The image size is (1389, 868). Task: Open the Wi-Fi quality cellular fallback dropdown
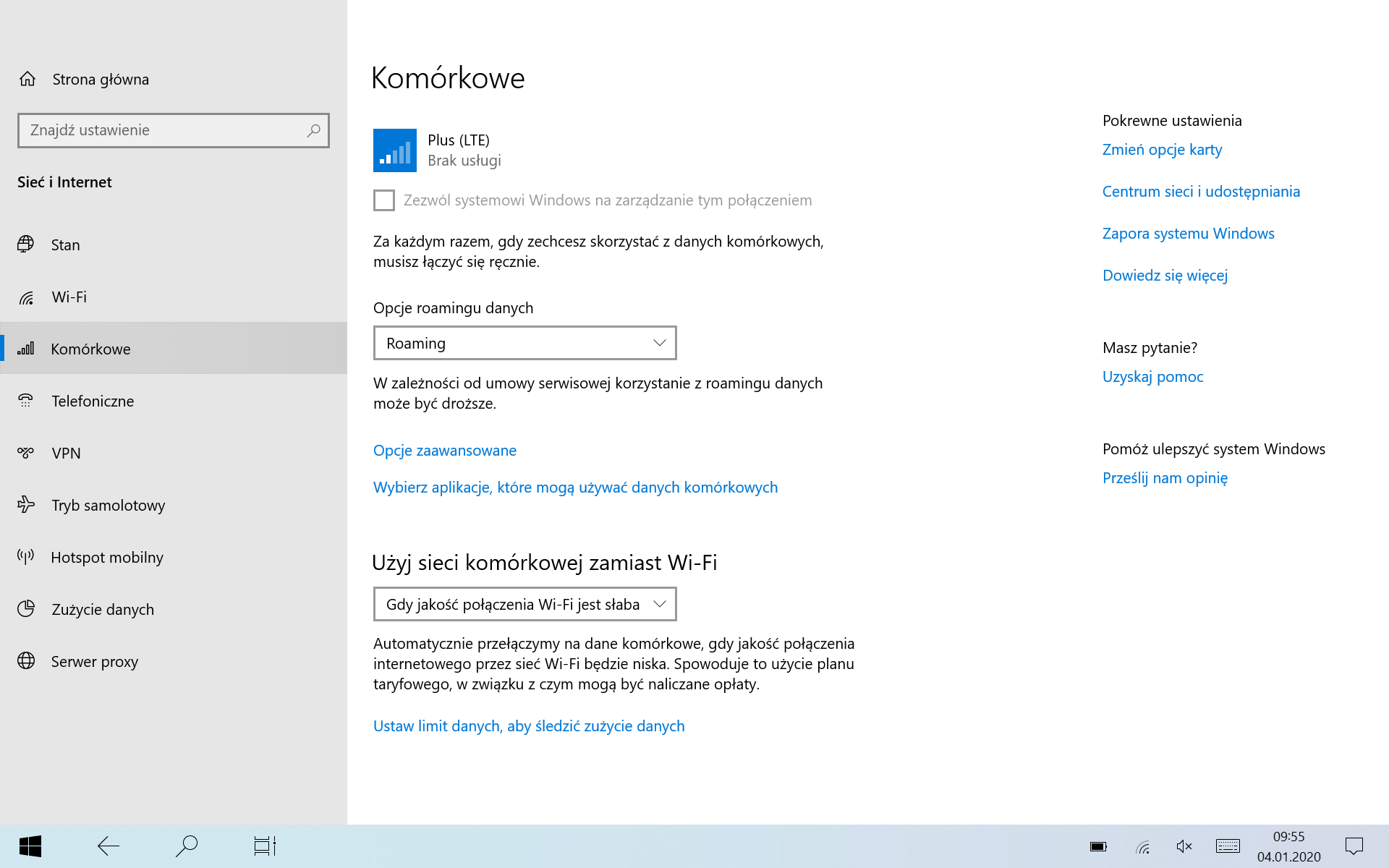[524, 604]
